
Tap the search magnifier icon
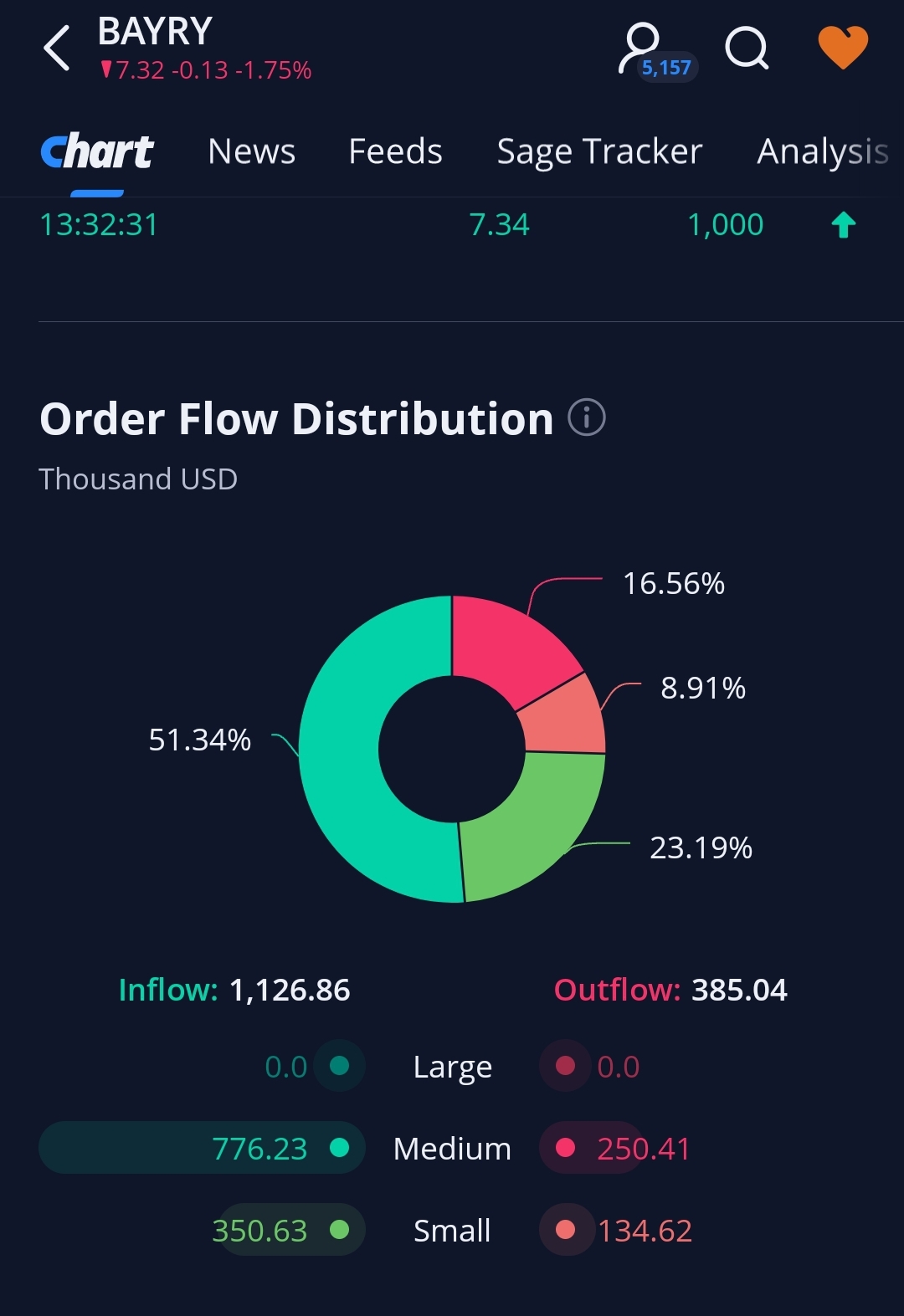click(747, 48)
